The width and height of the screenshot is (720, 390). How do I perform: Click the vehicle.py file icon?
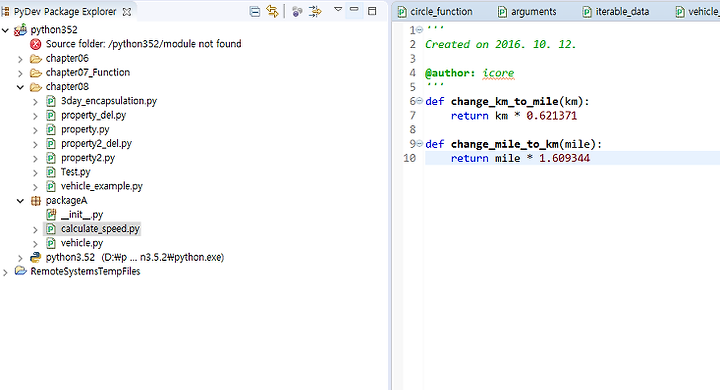point(51,243)
